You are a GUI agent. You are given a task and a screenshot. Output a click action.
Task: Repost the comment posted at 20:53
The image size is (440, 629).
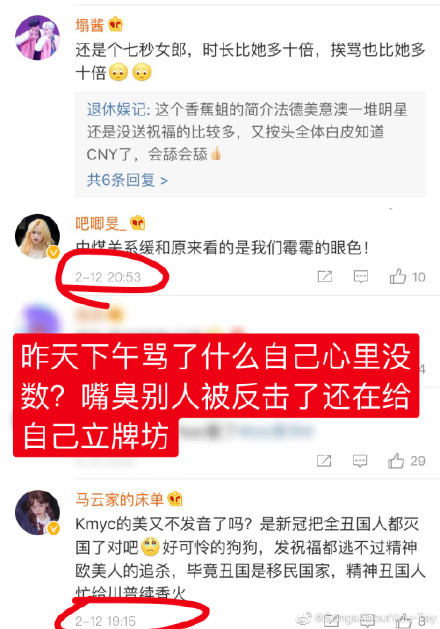point(324,276)
